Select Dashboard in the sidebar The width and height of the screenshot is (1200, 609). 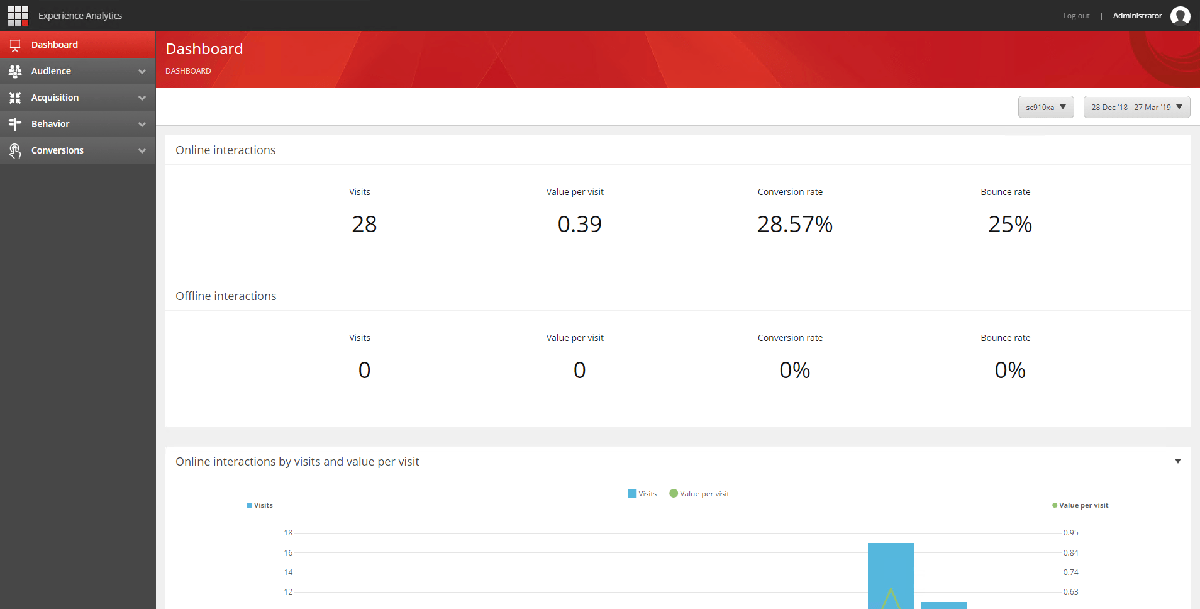(x=78, y=45)
